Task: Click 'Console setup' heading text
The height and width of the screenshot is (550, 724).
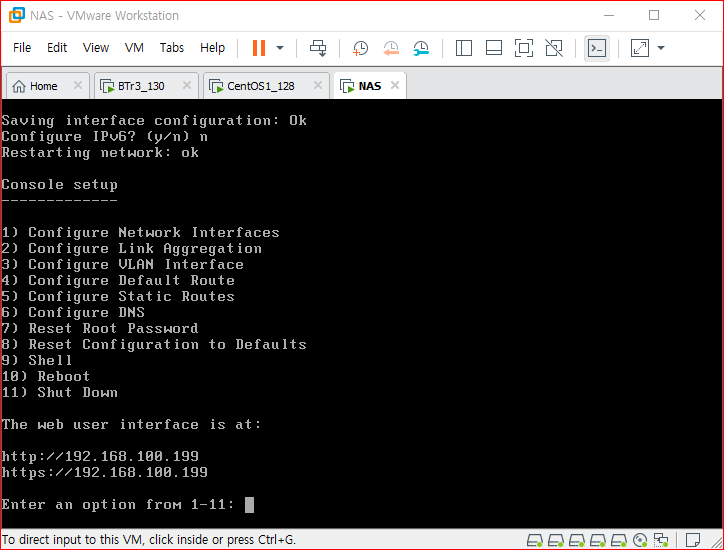Action: pos(60,185)
